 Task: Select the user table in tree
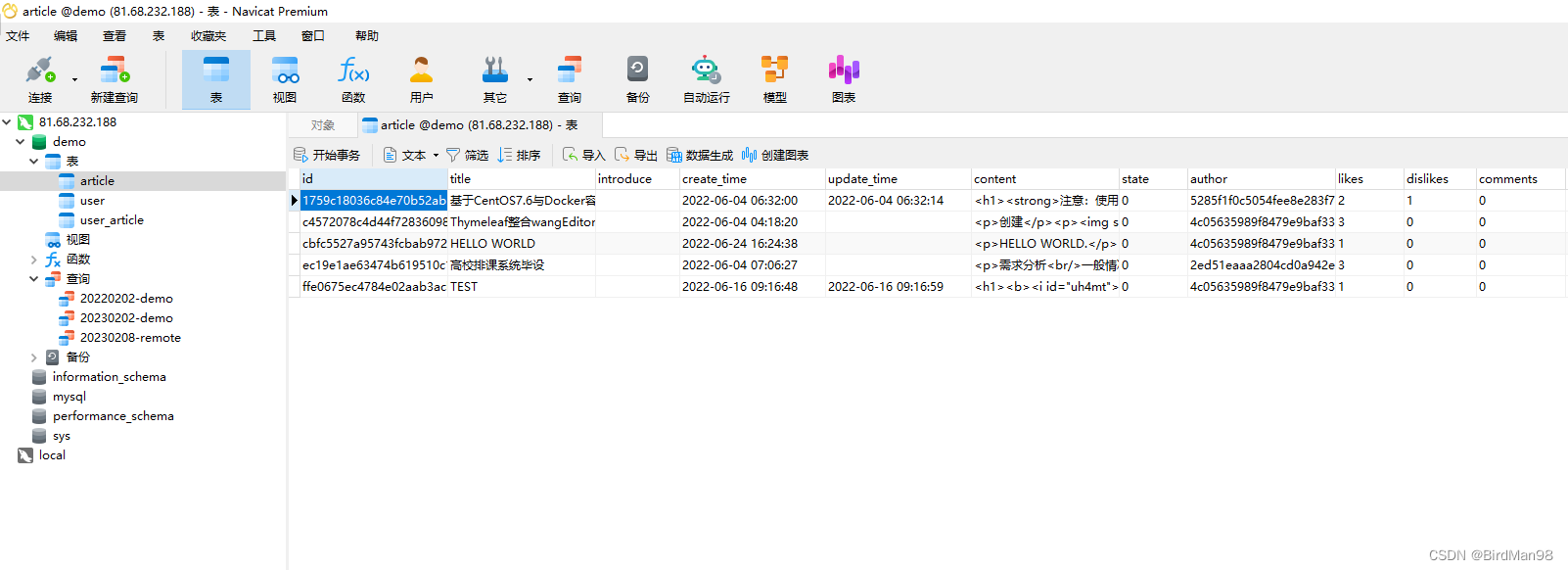[92, 201]
